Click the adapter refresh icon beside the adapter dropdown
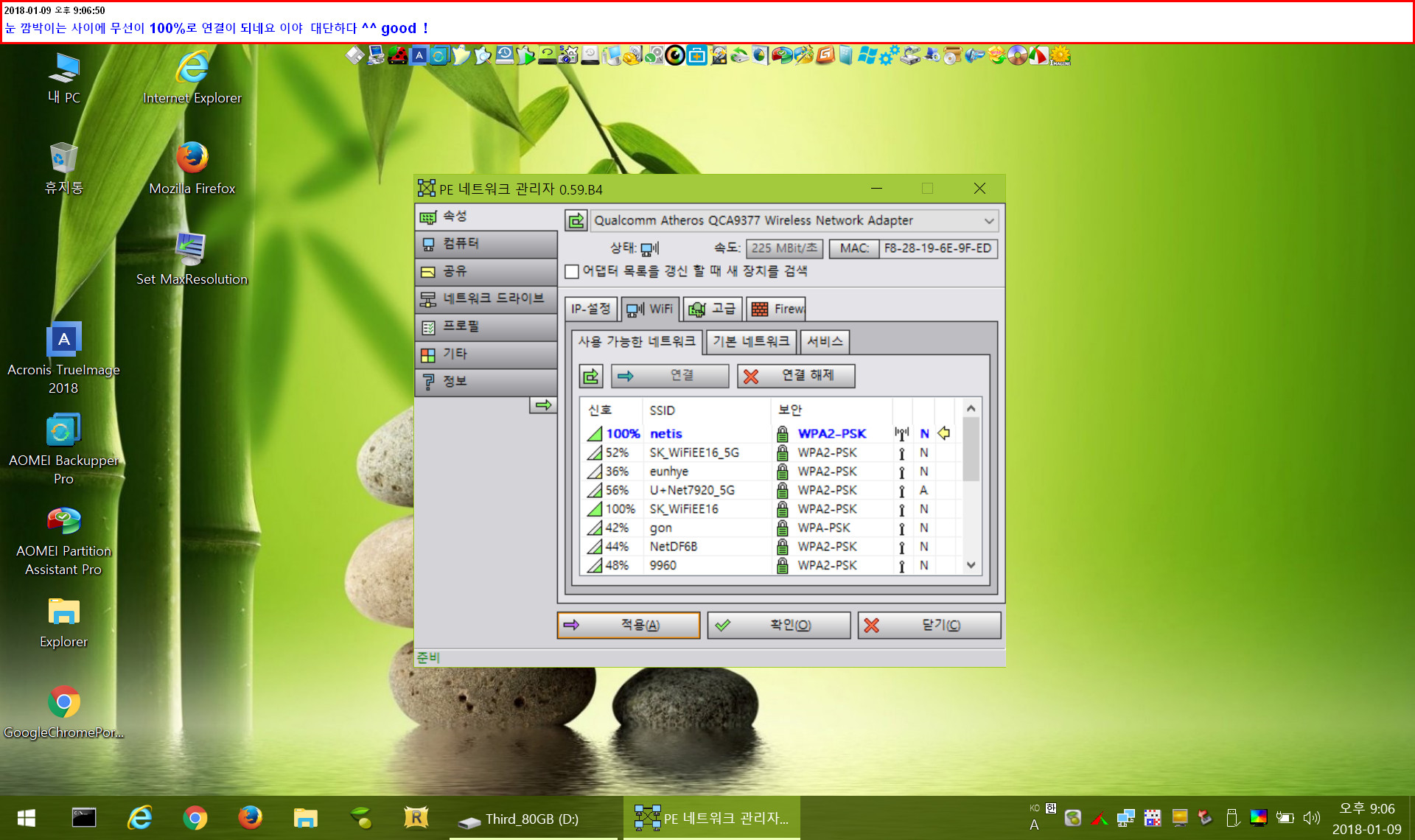 576,220
